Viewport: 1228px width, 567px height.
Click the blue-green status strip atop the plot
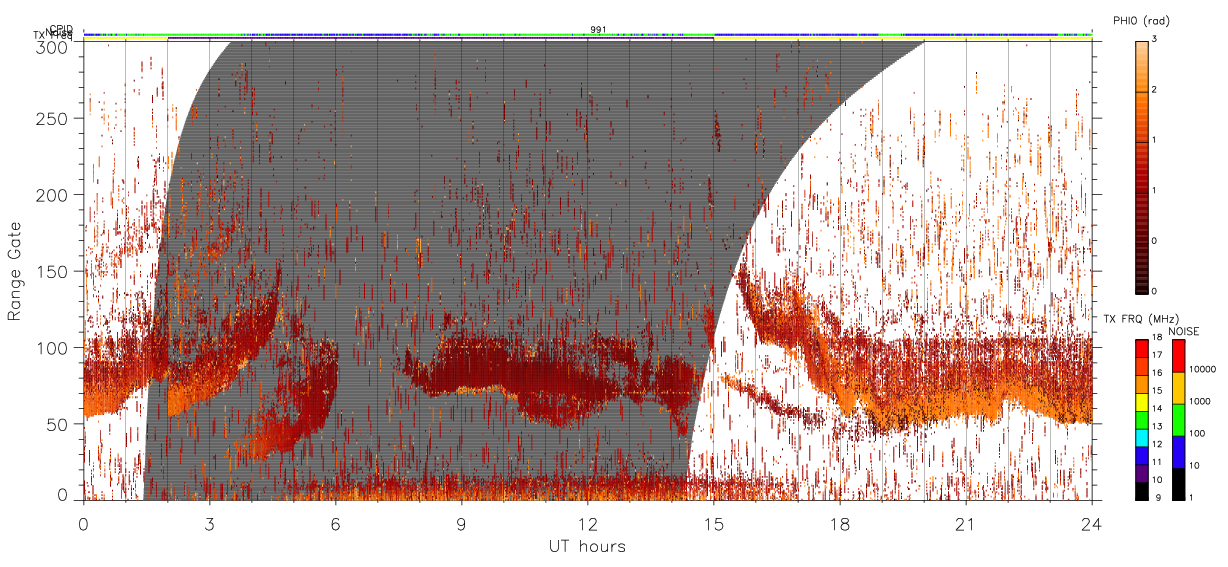click(588, 35)
